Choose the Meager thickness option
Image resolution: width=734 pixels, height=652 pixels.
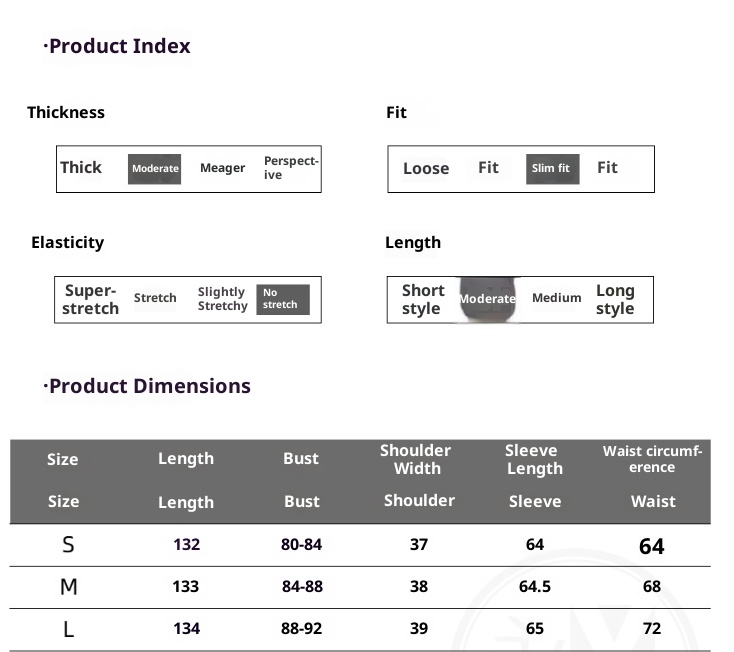tap(222, 168)
